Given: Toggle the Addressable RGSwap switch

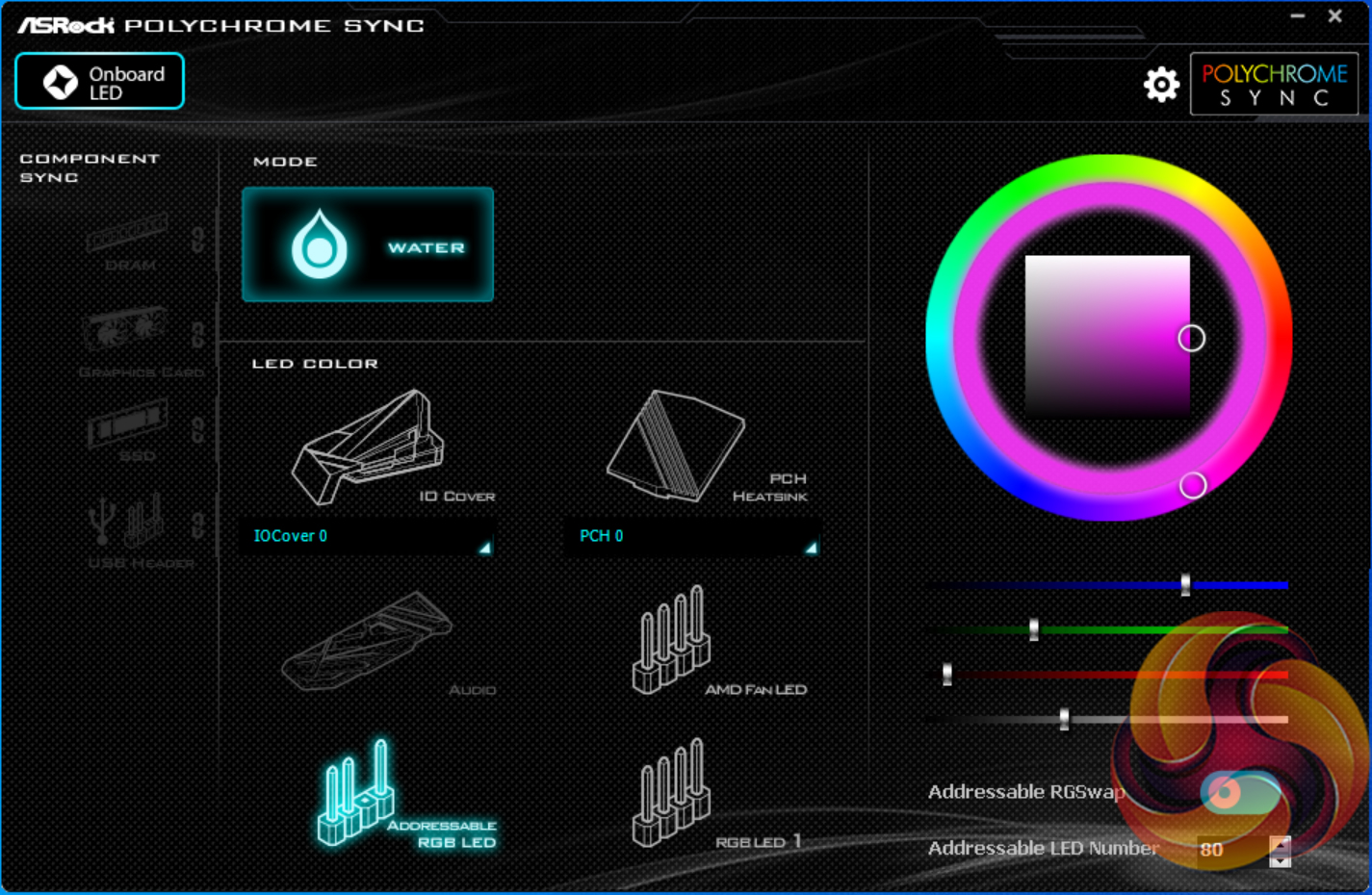Looking at the screenshot, I should tap(1240, 792).
